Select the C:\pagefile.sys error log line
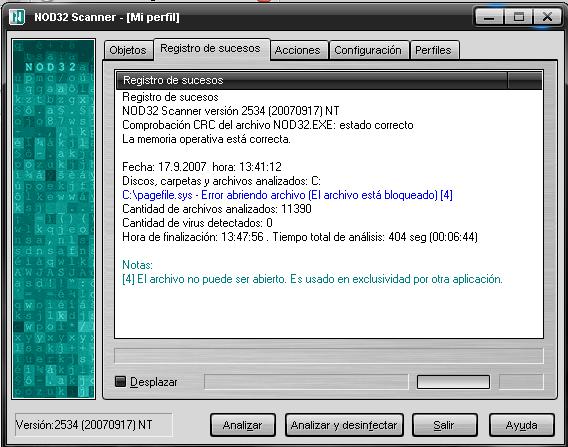This screenshot has height=447, width=568. (x=287, y=195)
